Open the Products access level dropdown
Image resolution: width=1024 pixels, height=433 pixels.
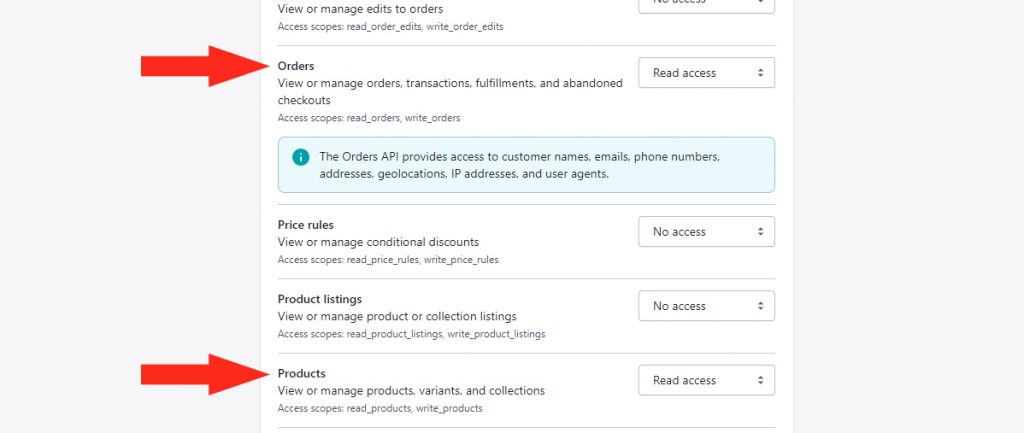[707, 380]
